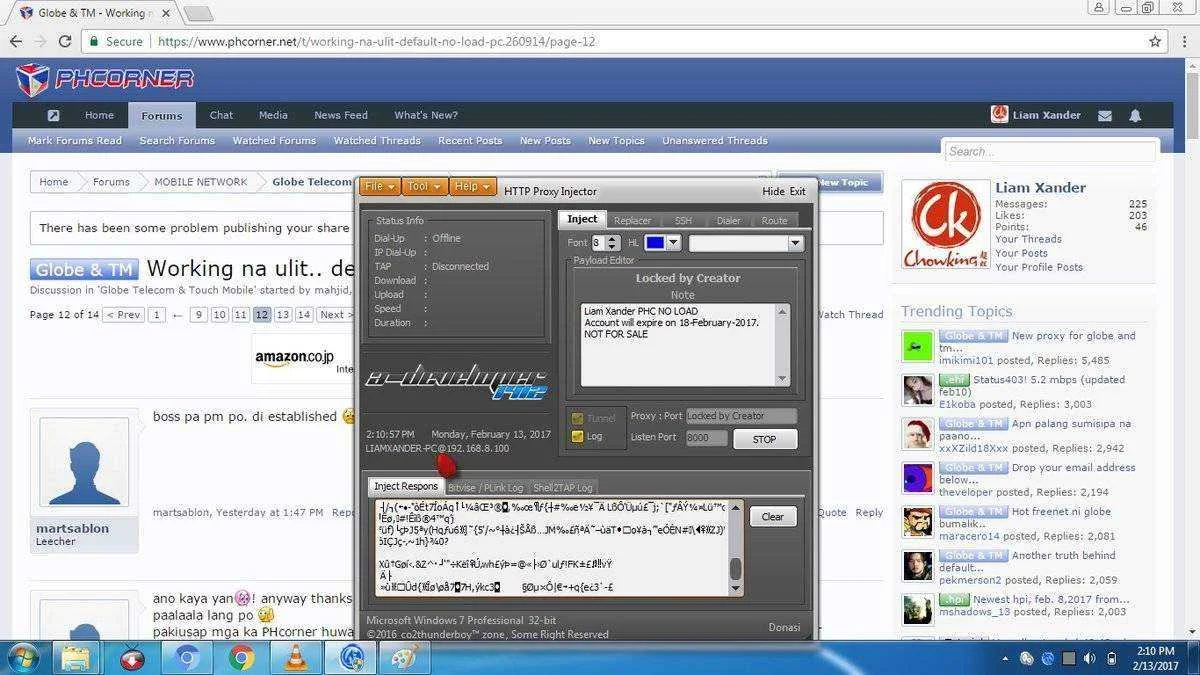
Task: Bookmark this page with the star icon
Action: 1155,42
